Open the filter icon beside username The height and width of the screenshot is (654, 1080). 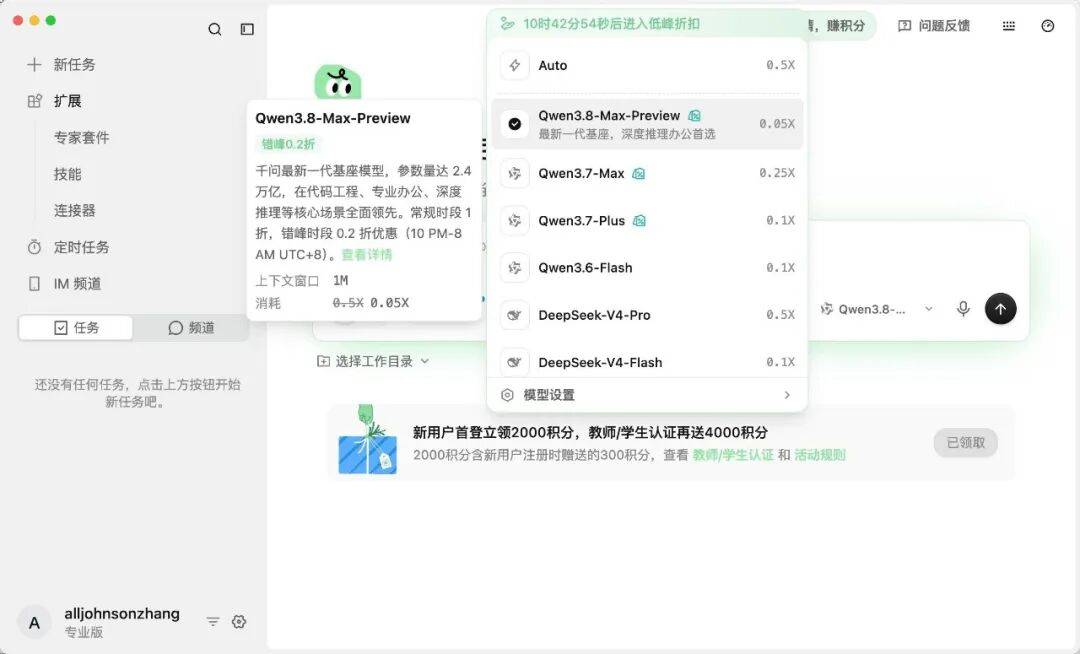[x=213, y=622]
